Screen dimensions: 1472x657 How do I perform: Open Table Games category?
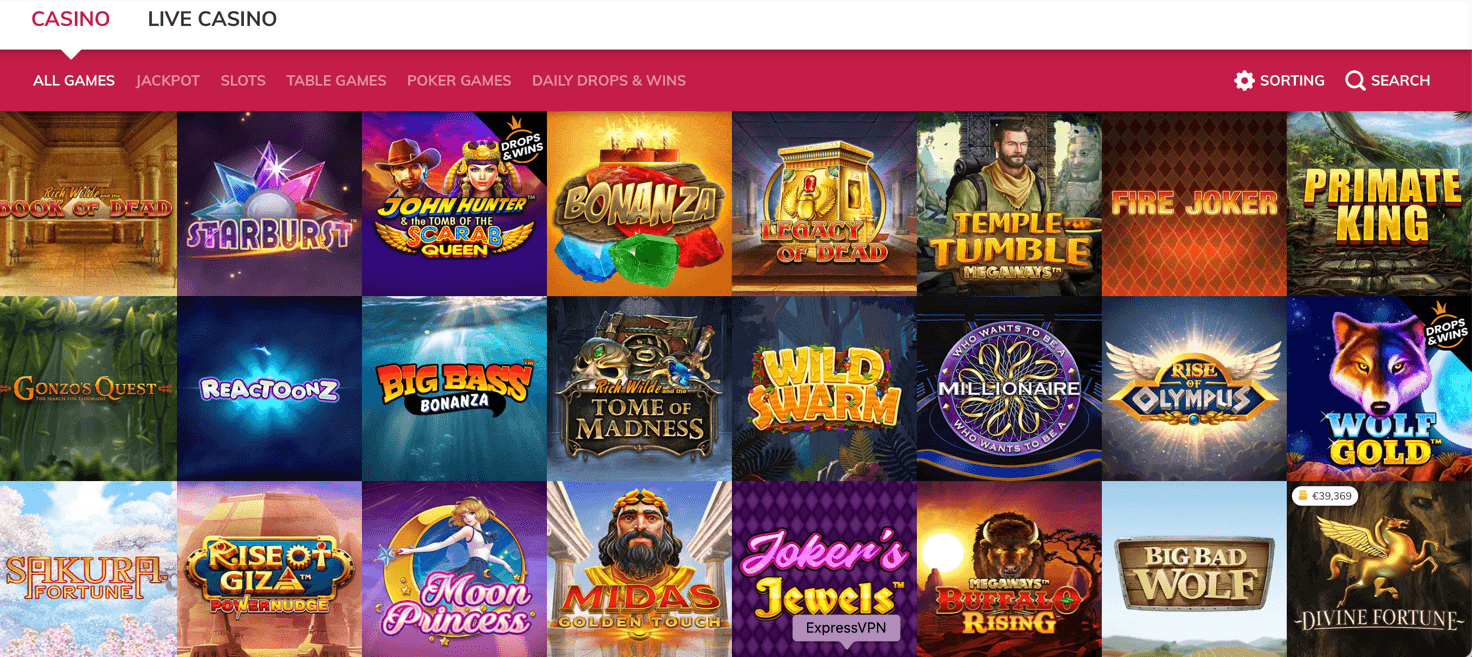coord(336,81)
